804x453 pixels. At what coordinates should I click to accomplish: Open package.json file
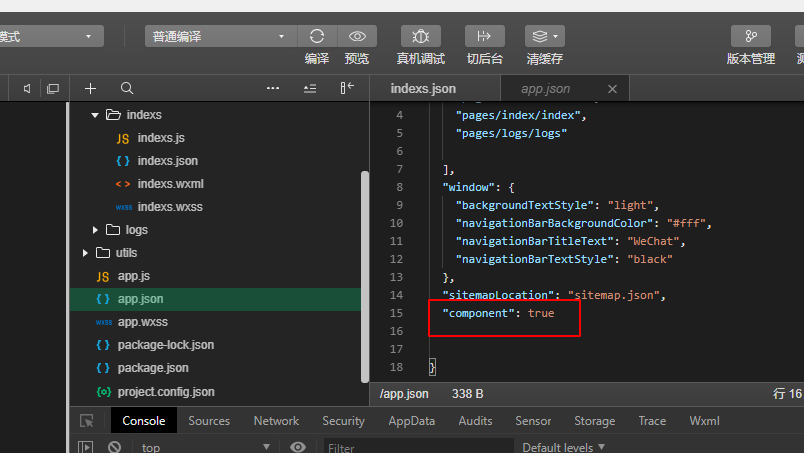(153, 368)
